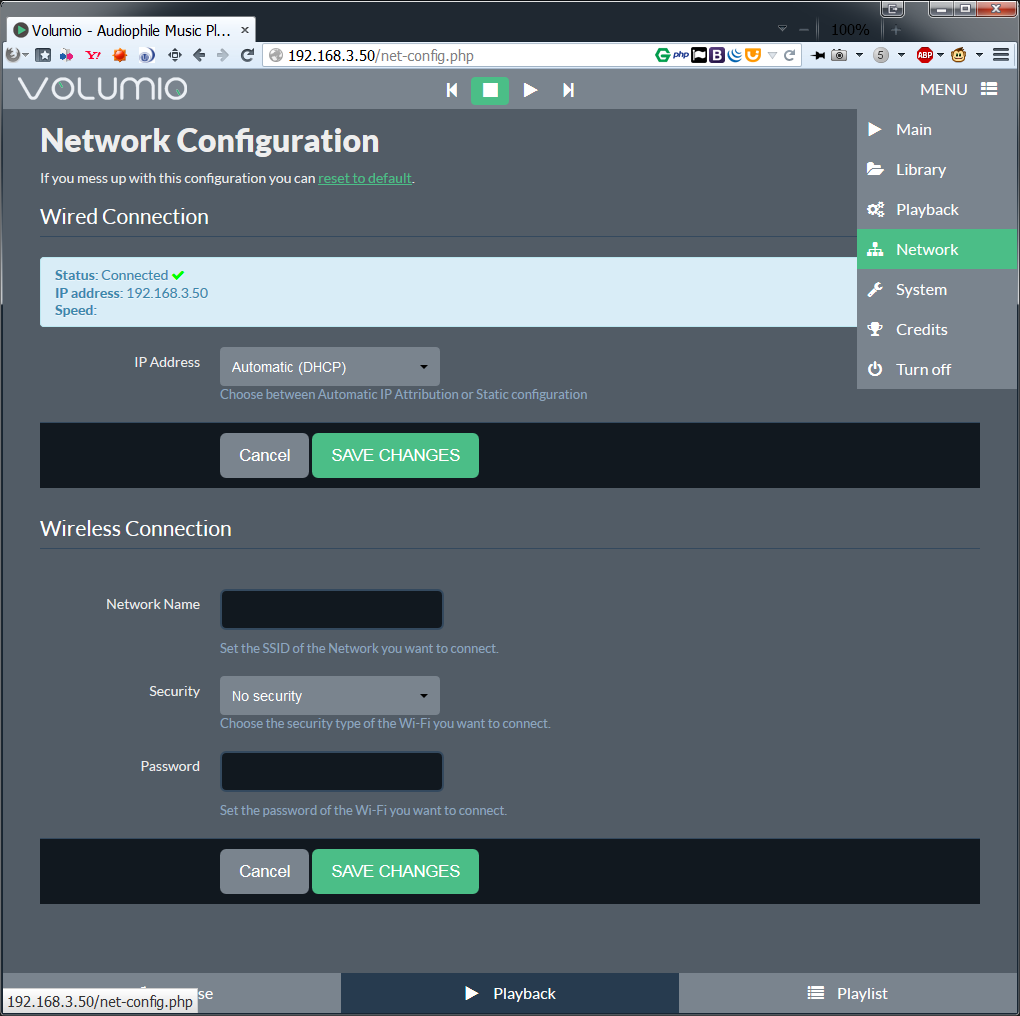View Credits from the menu

point(937,329)
